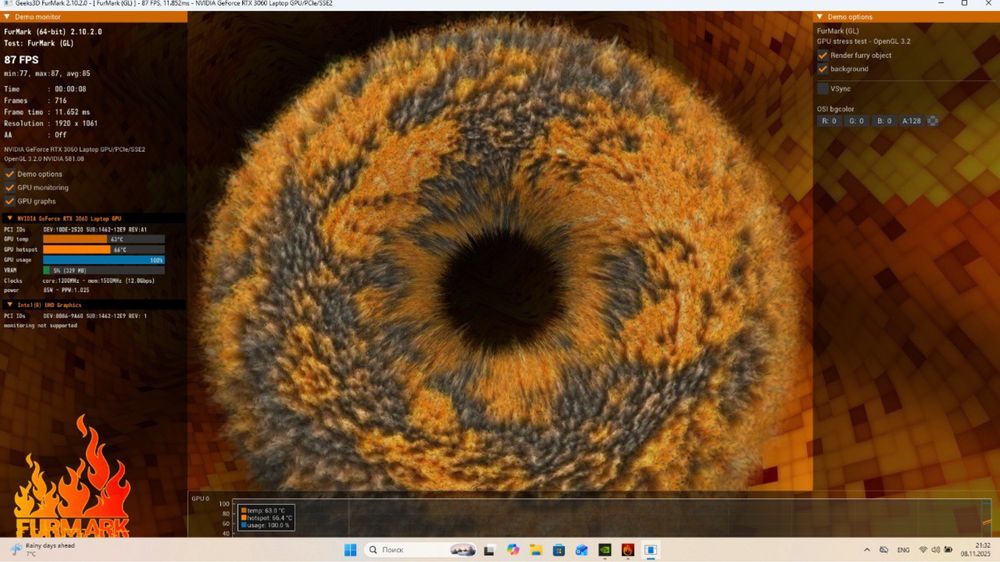Image resolution: width=1000 pixels, height=562 pixels.
Task: Collapse the NVIDIA GeForce RTX 3060 section
Action: point(9,218)
